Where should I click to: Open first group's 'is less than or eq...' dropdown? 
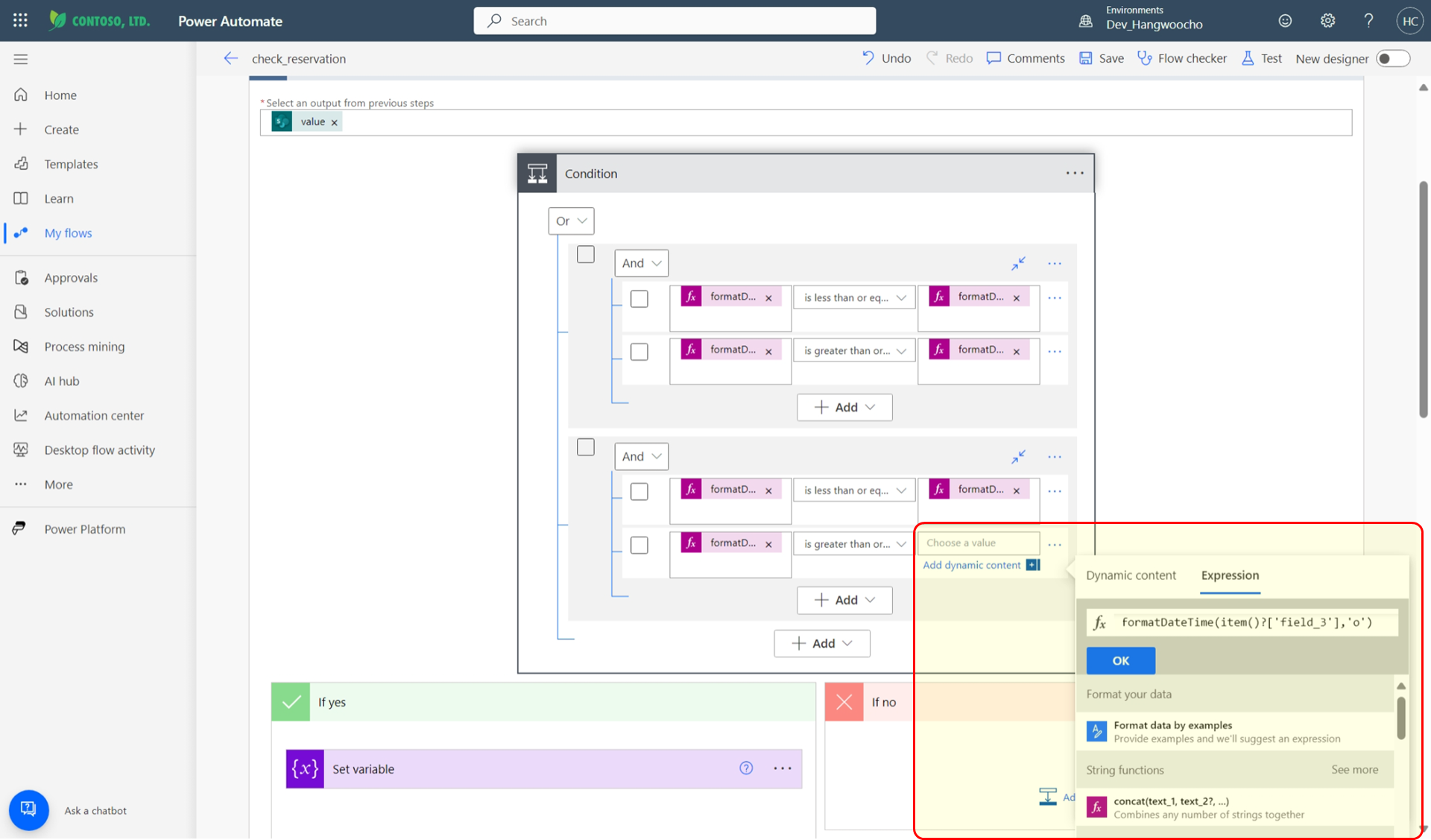pyautogui.click(x=854, y=297)
